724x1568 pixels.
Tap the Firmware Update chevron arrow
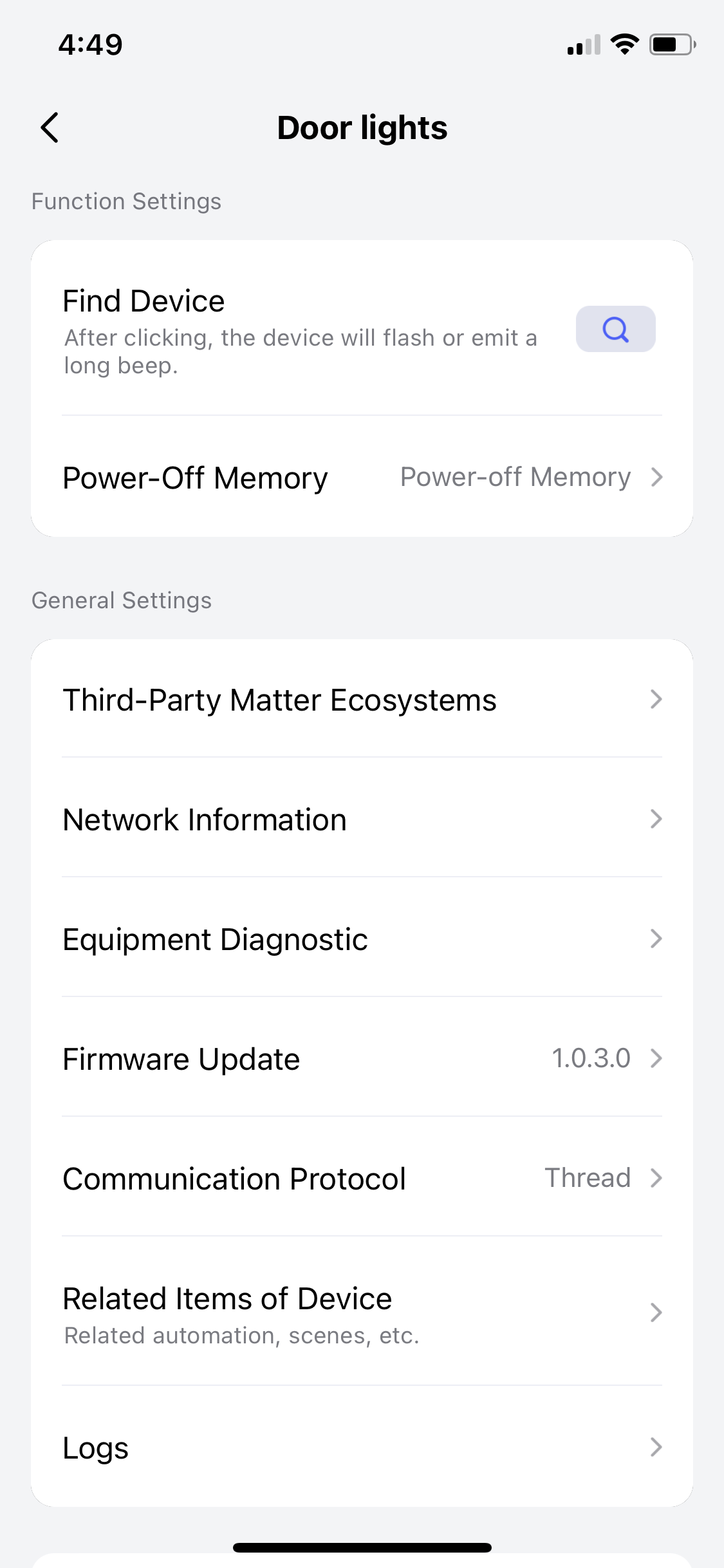tap(656, 1058)
